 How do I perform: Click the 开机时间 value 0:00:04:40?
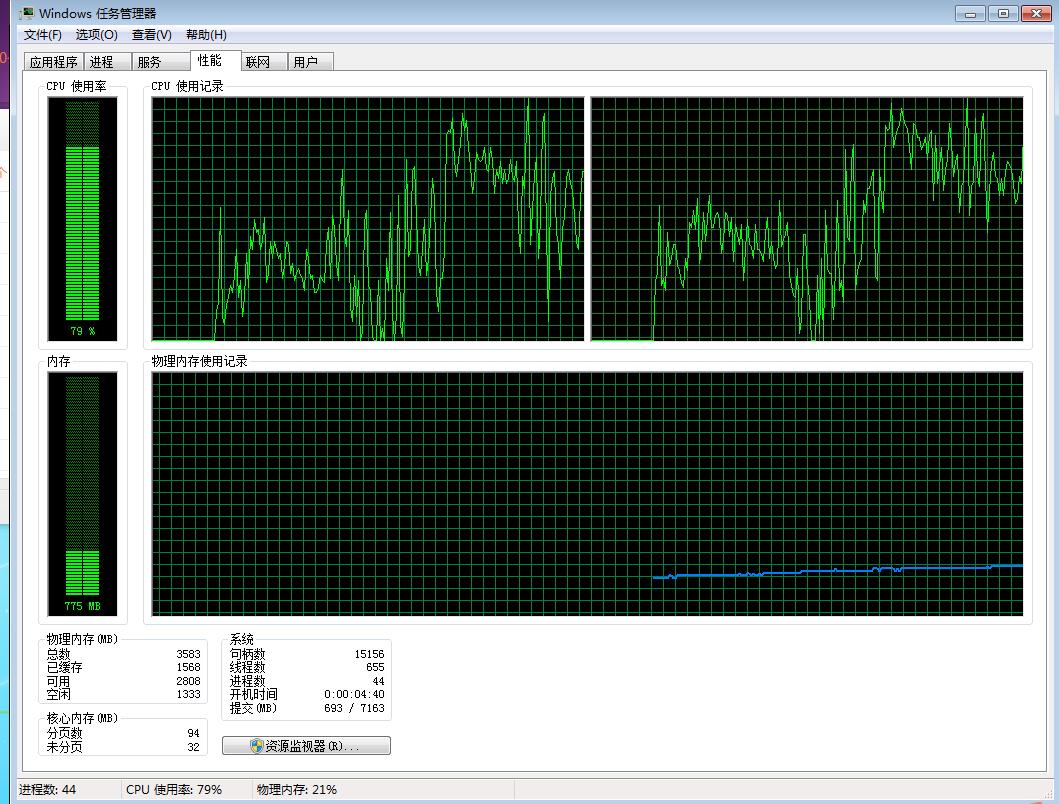point(354,695)
